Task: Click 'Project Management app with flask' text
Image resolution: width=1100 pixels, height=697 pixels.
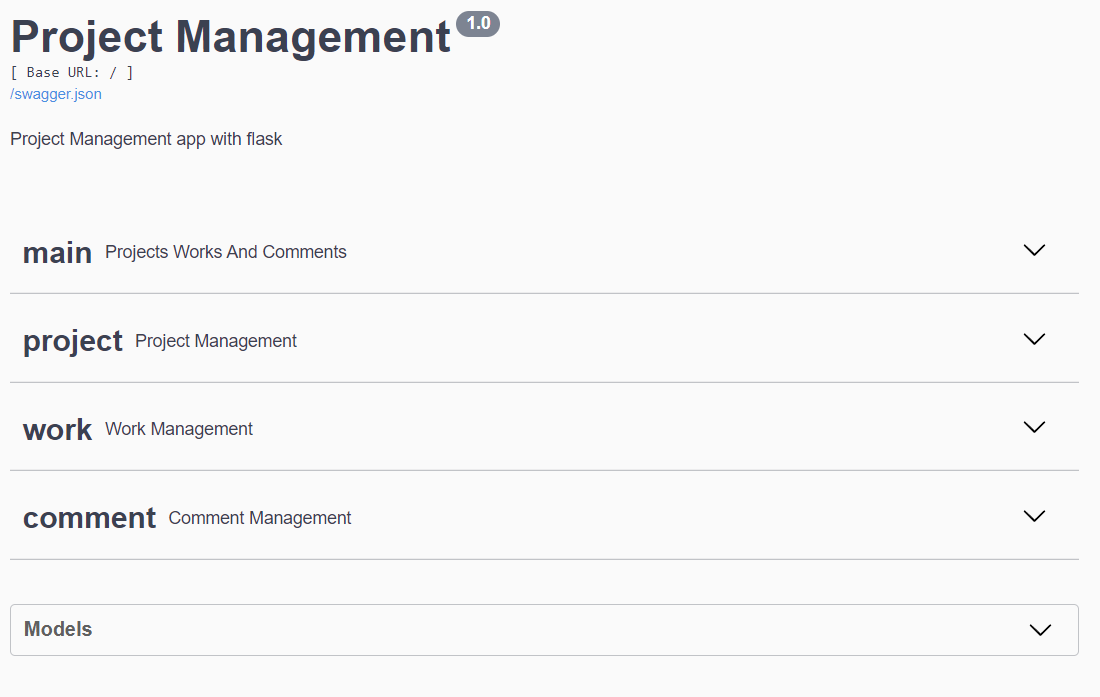Action: pos(146,139)
